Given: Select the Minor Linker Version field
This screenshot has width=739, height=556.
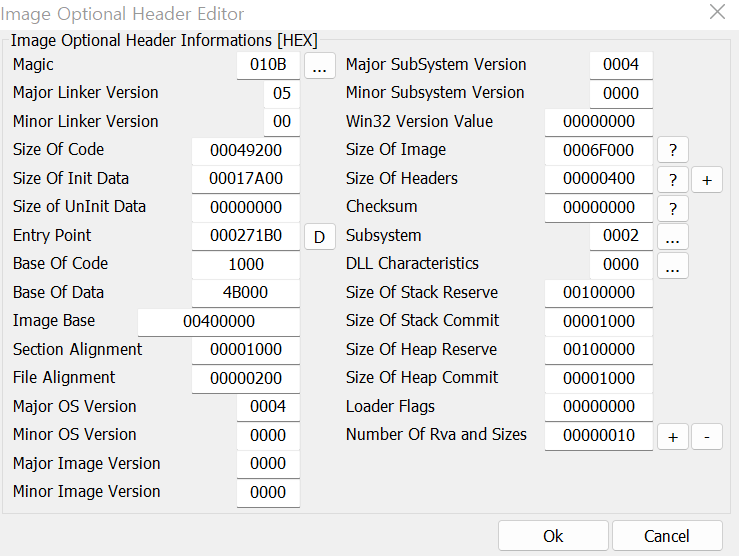Looking at the screenshot, I should click(282, 122).
